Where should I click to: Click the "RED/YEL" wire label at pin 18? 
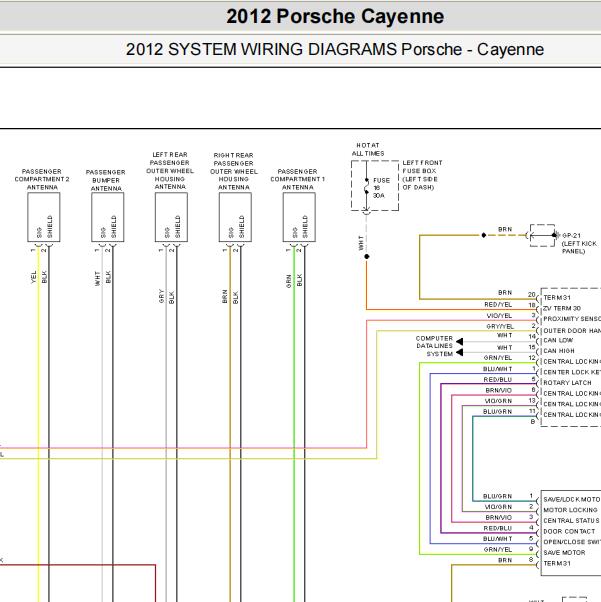click(x=498, y=304)
